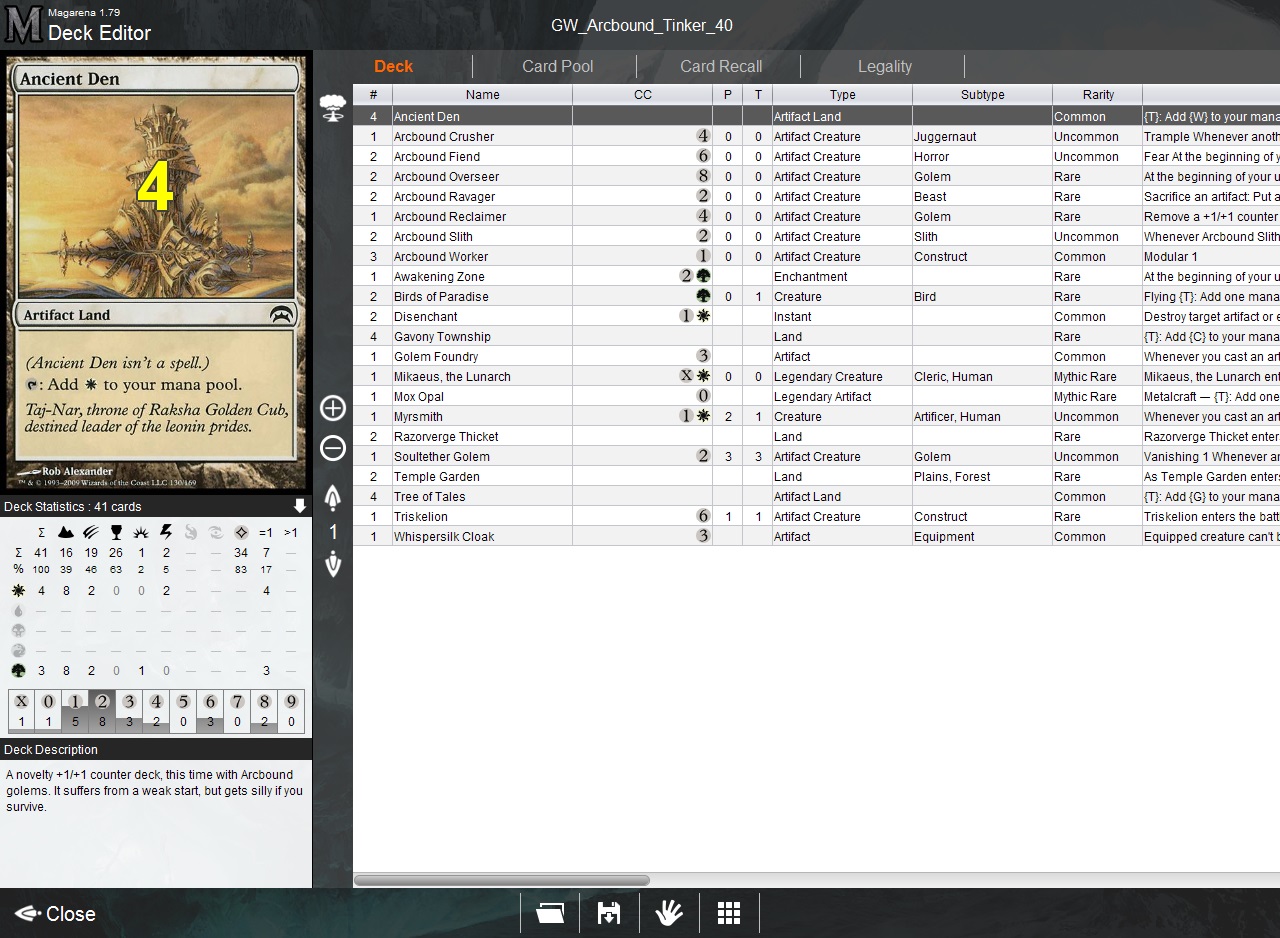Sort table by Name column header
The width and height of the screenshot is (1280, 938).
click(482, 94)
